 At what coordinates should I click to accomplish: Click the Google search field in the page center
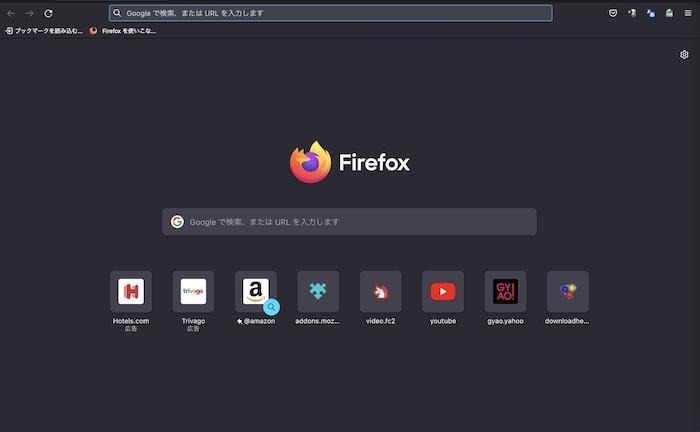point(349,222)
